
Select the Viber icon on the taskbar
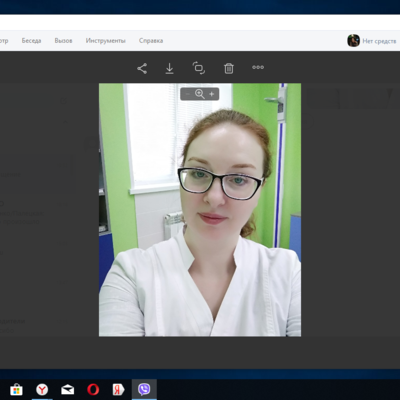(x=144, y=389)
